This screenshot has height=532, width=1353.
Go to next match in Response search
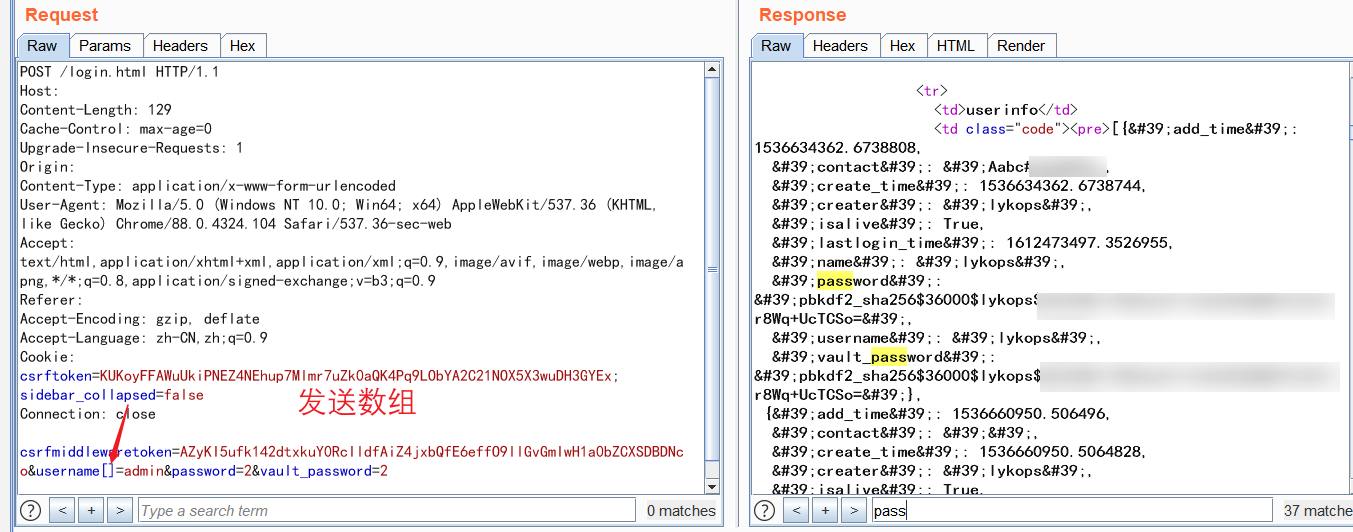pos(854,511)
